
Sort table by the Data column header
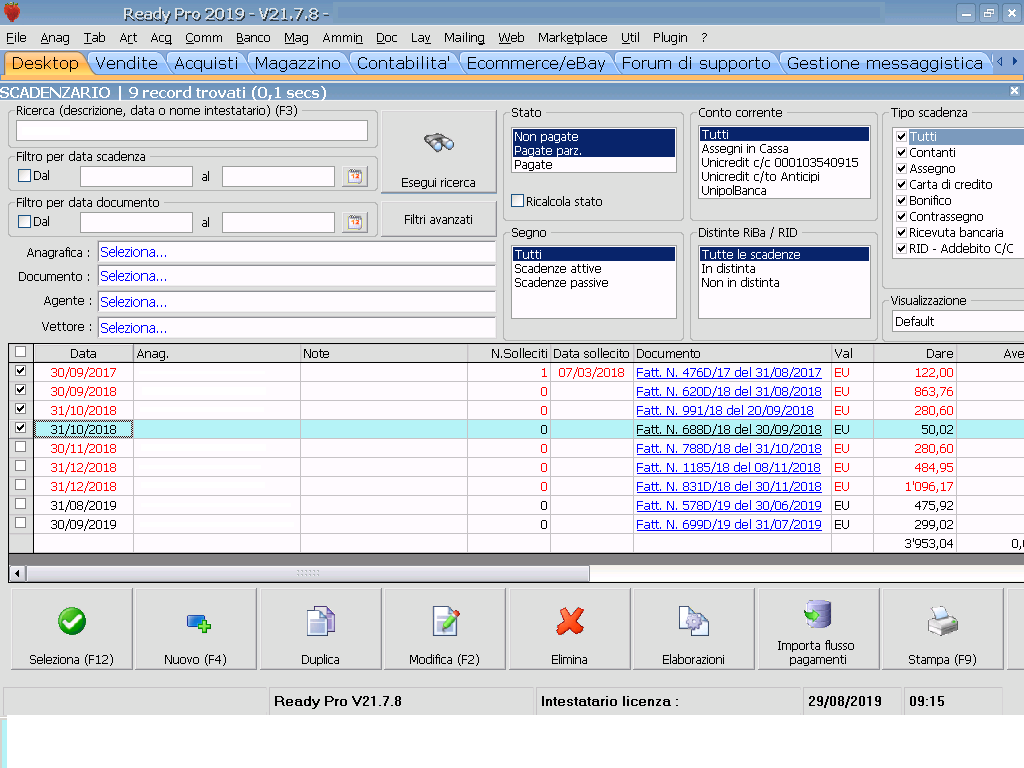(x=83, y=353)
